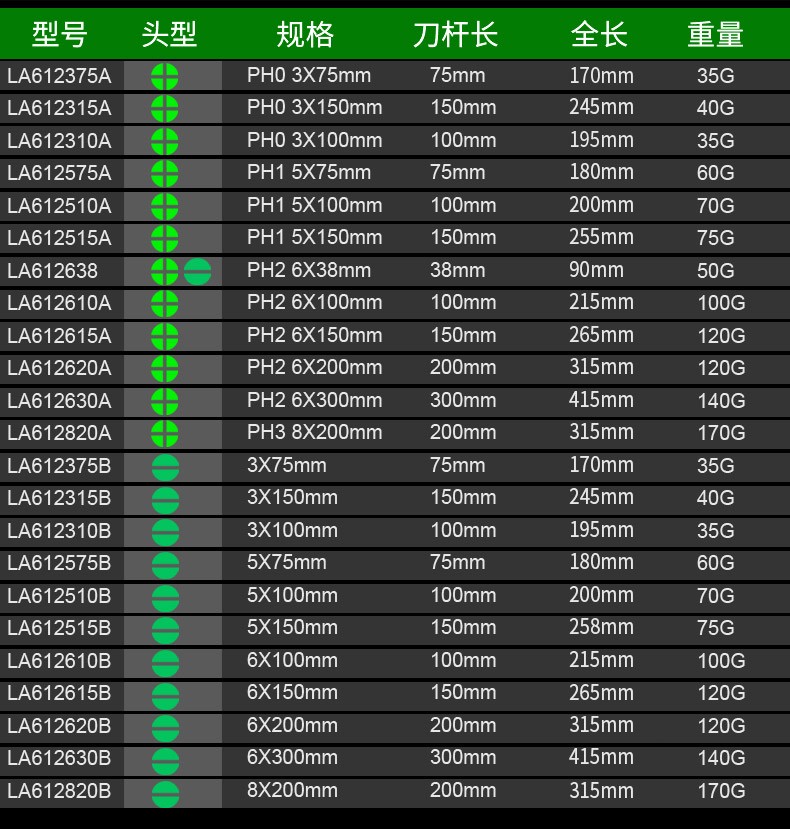
Task: Select the cross-head icon in row LA612510A
Action: click(164, 206)
